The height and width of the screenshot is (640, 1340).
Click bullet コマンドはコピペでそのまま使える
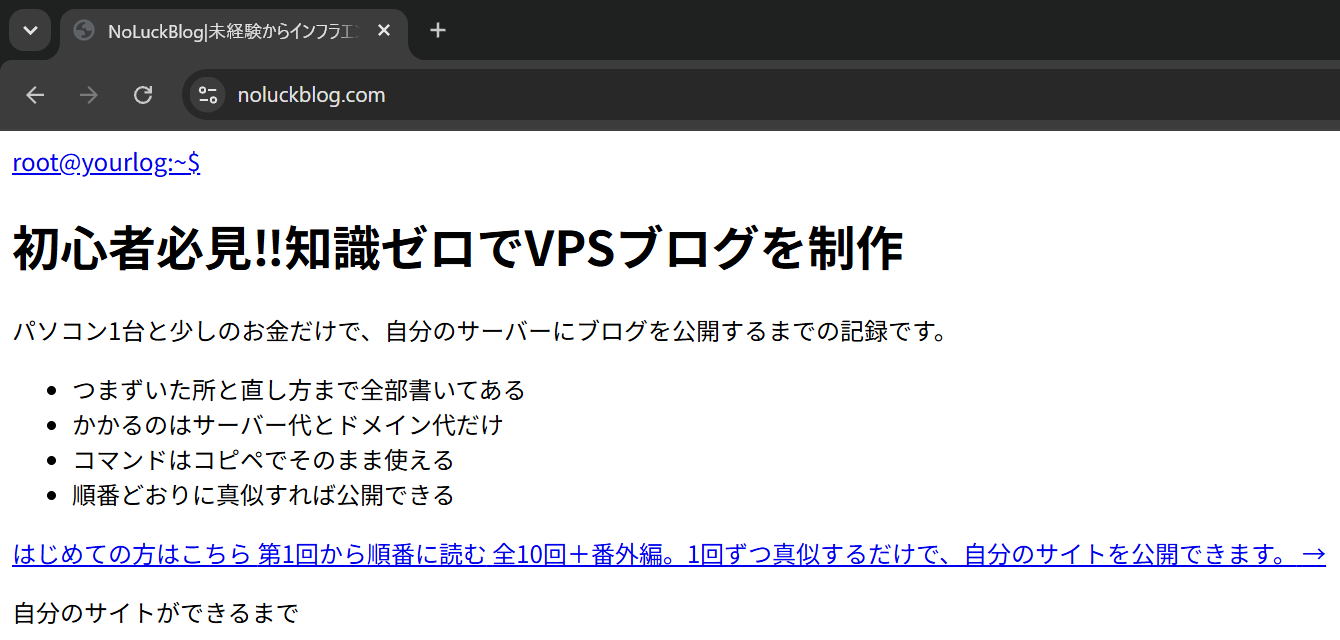263,460
